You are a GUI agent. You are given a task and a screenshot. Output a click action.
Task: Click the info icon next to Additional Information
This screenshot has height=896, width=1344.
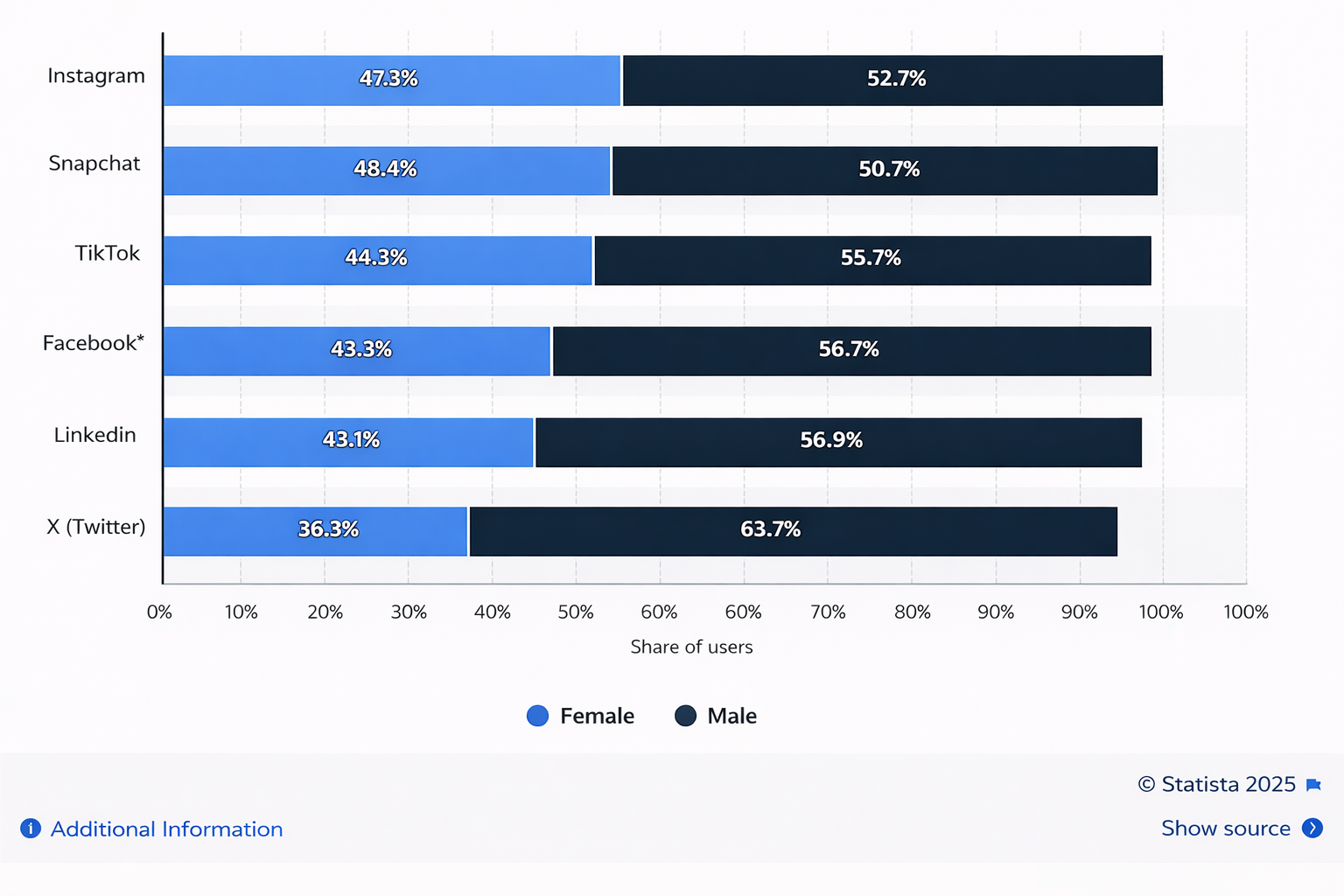[31, 829]
